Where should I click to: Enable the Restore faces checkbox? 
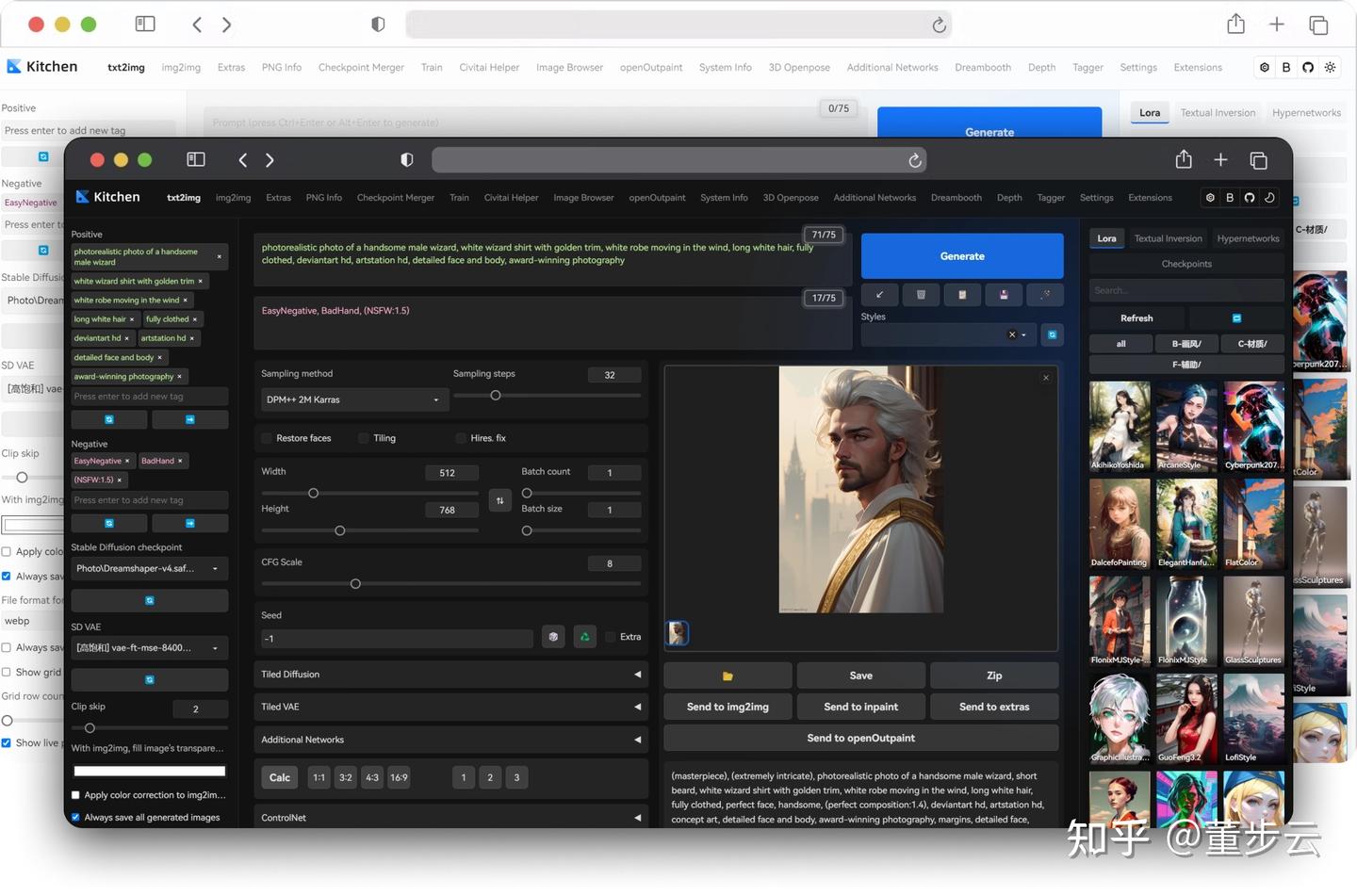coord(267,438)
